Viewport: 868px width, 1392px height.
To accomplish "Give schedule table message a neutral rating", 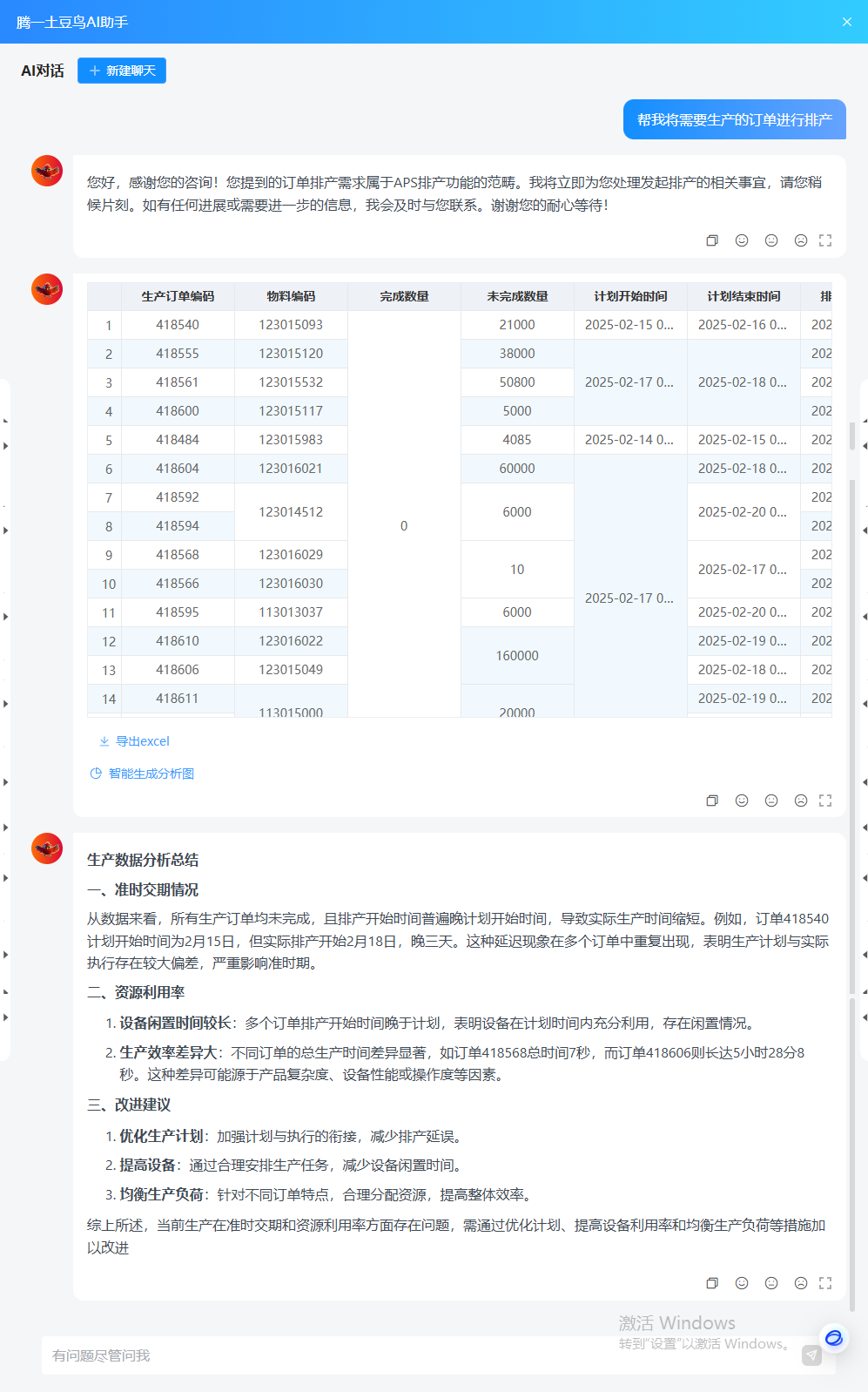I will pos(771,801).
